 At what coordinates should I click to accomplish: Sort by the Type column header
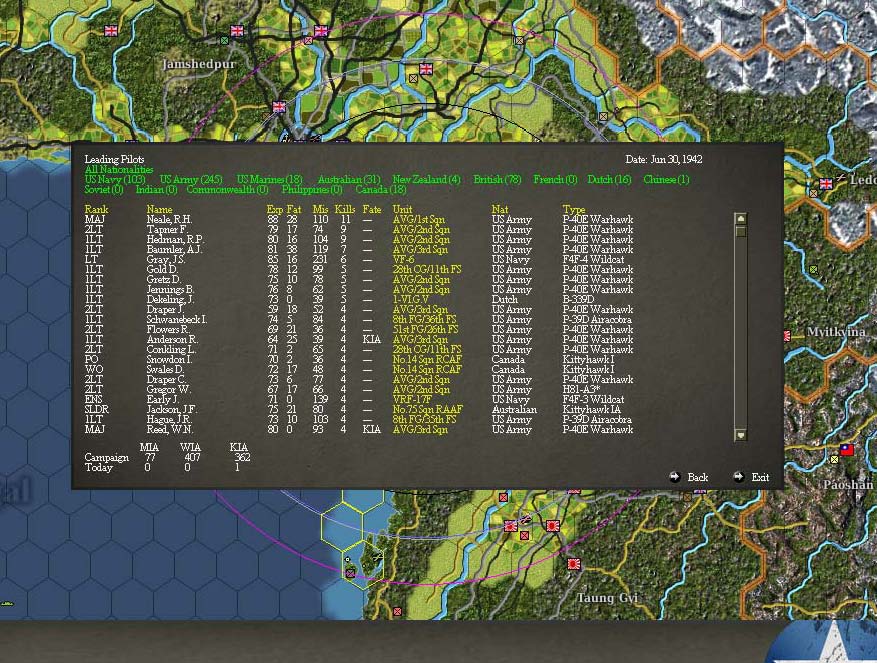coord(574,209)
